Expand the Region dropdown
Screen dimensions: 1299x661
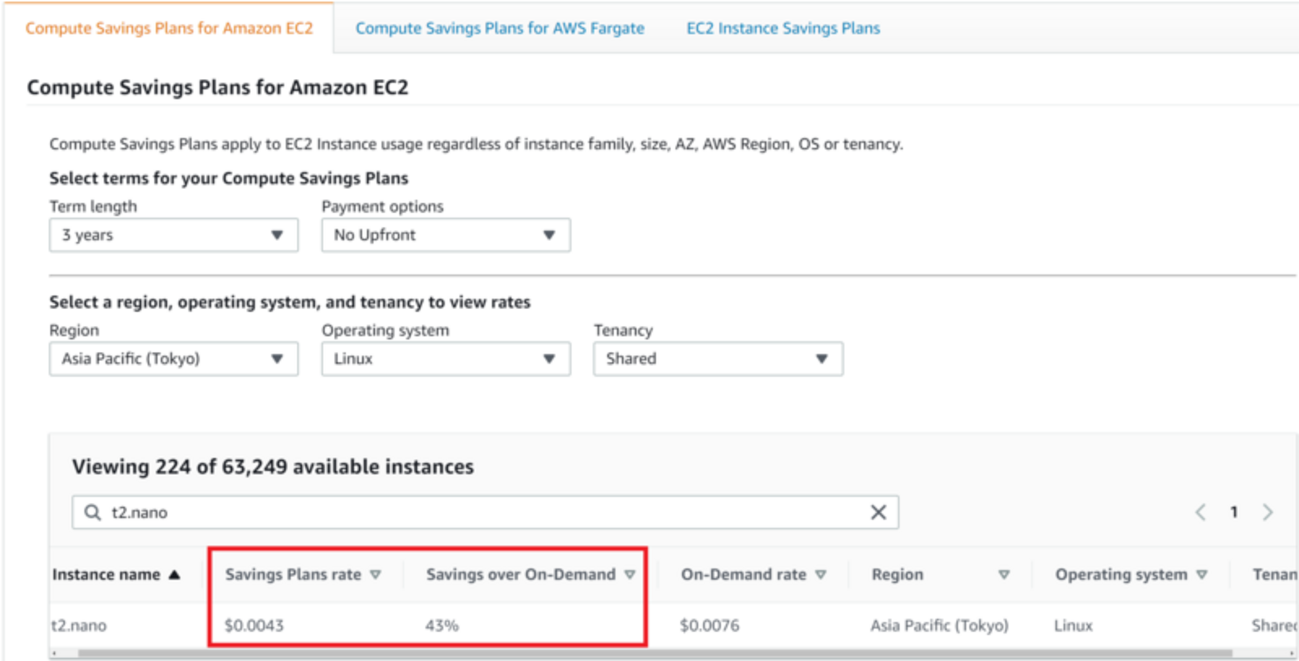pos(173,359)
